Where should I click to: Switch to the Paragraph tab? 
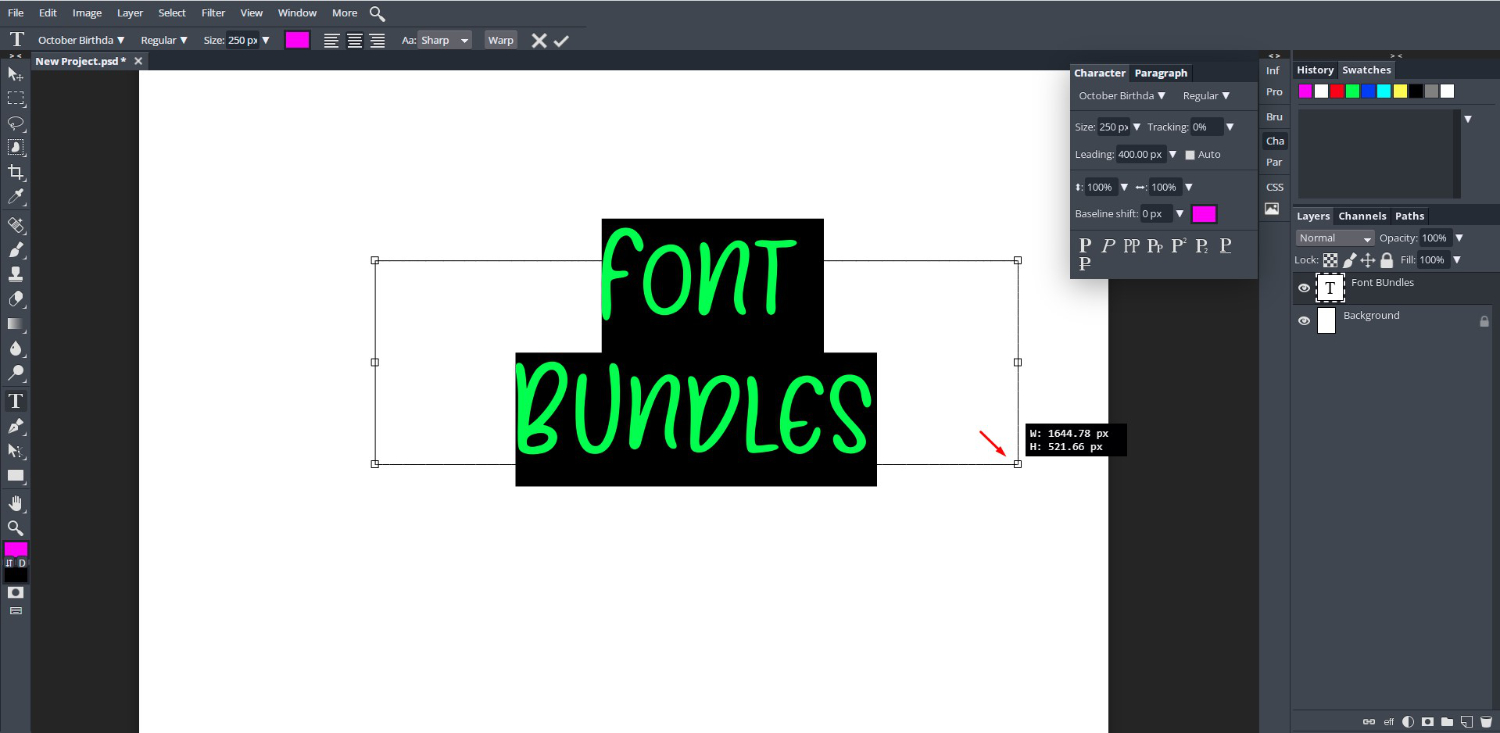coord(1161,73)
